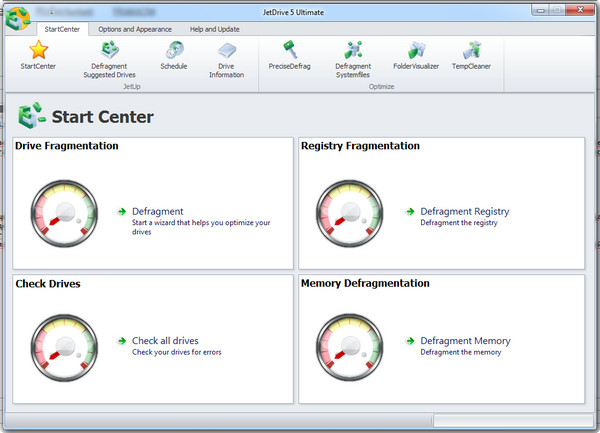Click the Defragment Registry link
The height and width of the screenshot is (433, 600).
[x=464, y=211]
